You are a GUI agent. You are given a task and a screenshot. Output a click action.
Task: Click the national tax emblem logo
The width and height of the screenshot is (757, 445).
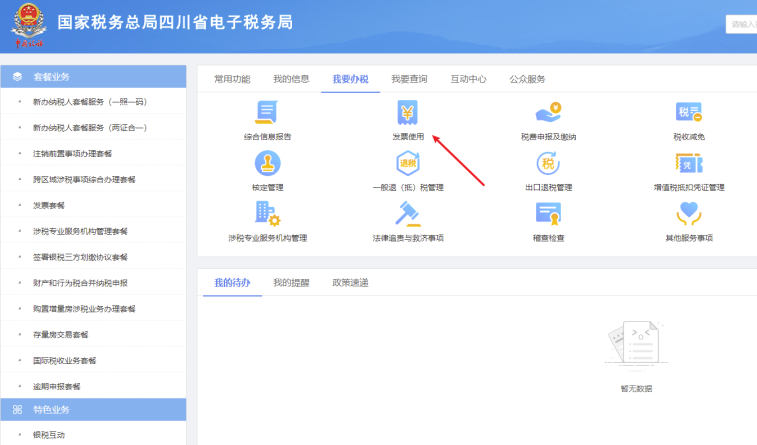[x=29, y=26]
